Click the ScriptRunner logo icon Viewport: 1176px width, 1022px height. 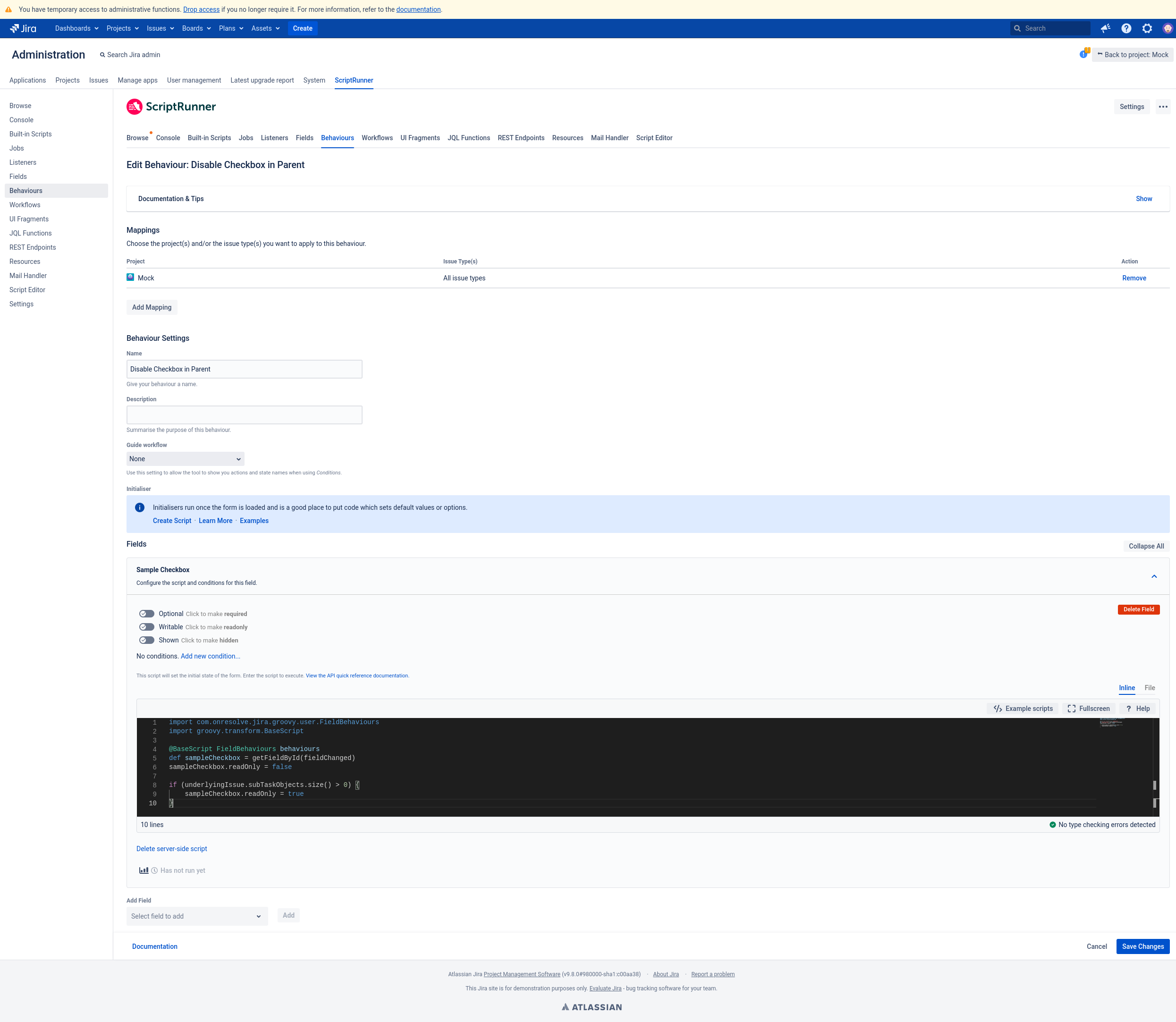134,106
